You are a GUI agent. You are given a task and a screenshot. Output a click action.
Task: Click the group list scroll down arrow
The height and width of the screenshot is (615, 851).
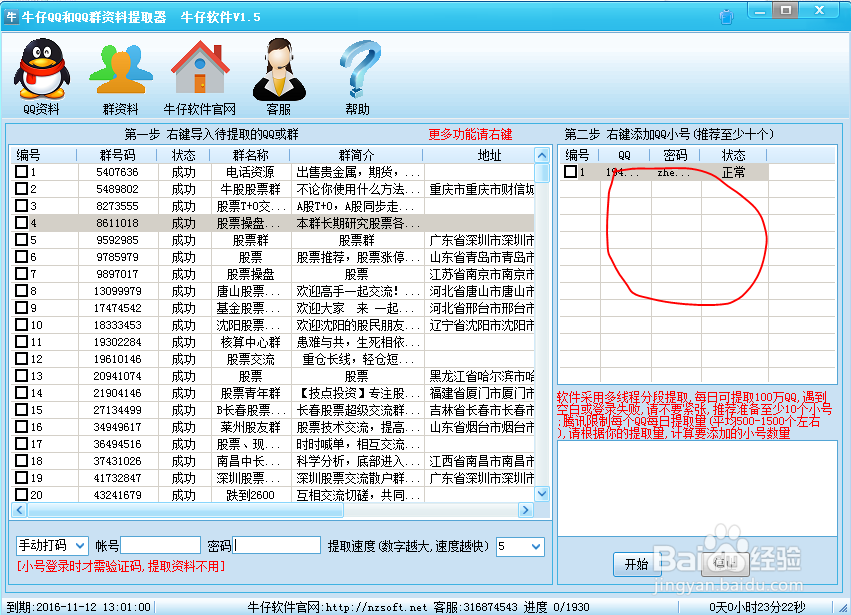542,493
